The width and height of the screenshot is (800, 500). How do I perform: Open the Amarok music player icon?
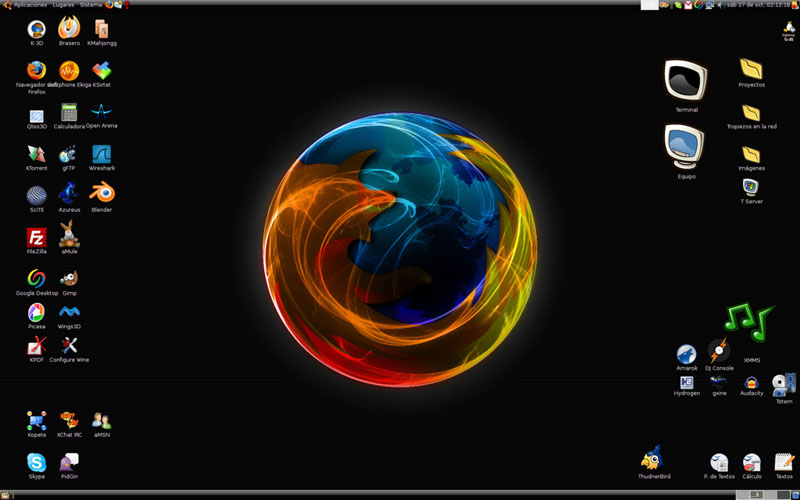click(x=686, y=354)
